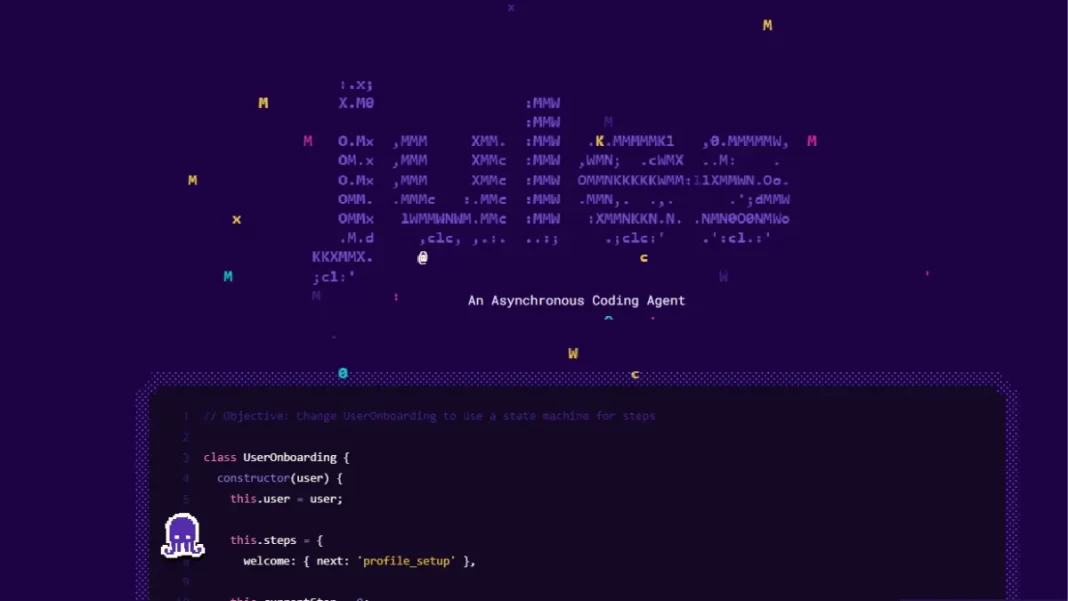Click the @ glyph inside the ASCII logo
Viewport: 1068px width, 601px height.
422,257
